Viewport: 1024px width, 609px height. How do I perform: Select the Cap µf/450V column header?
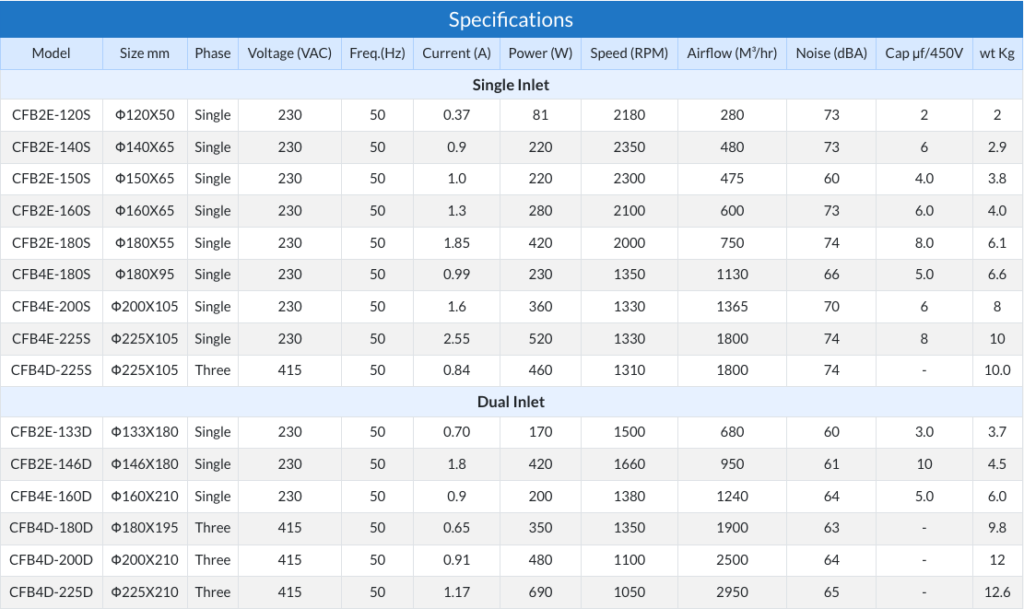click(924, 54)
